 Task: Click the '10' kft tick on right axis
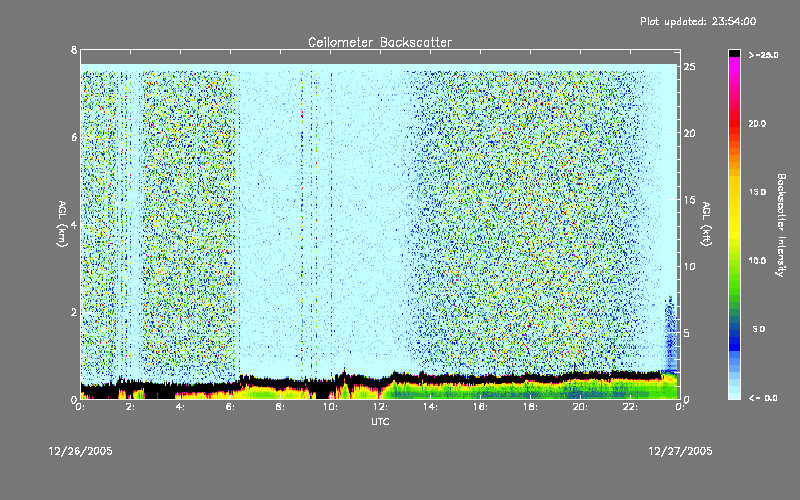[689, 266]
